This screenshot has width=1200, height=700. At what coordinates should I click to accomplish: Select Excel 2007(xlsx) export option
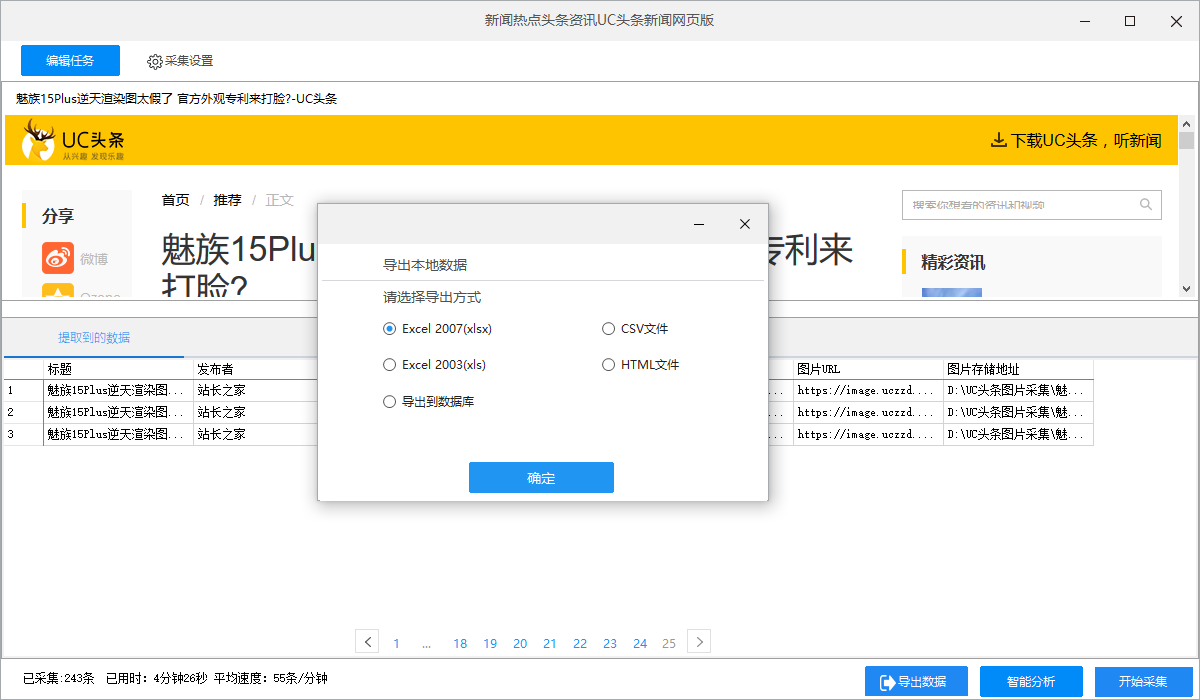pos(390,328)
